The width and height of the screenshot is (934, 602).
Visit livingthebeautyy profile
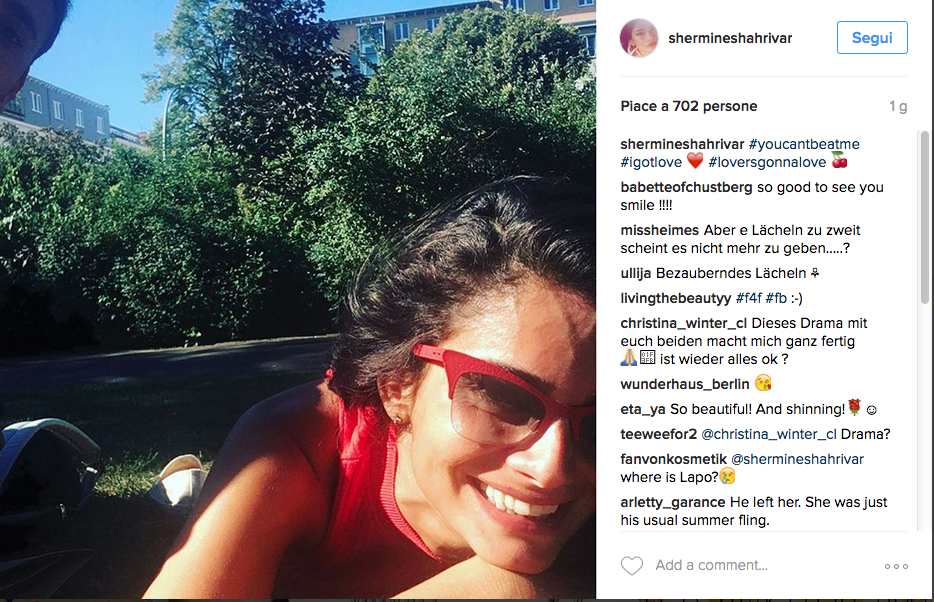(675, 298)
